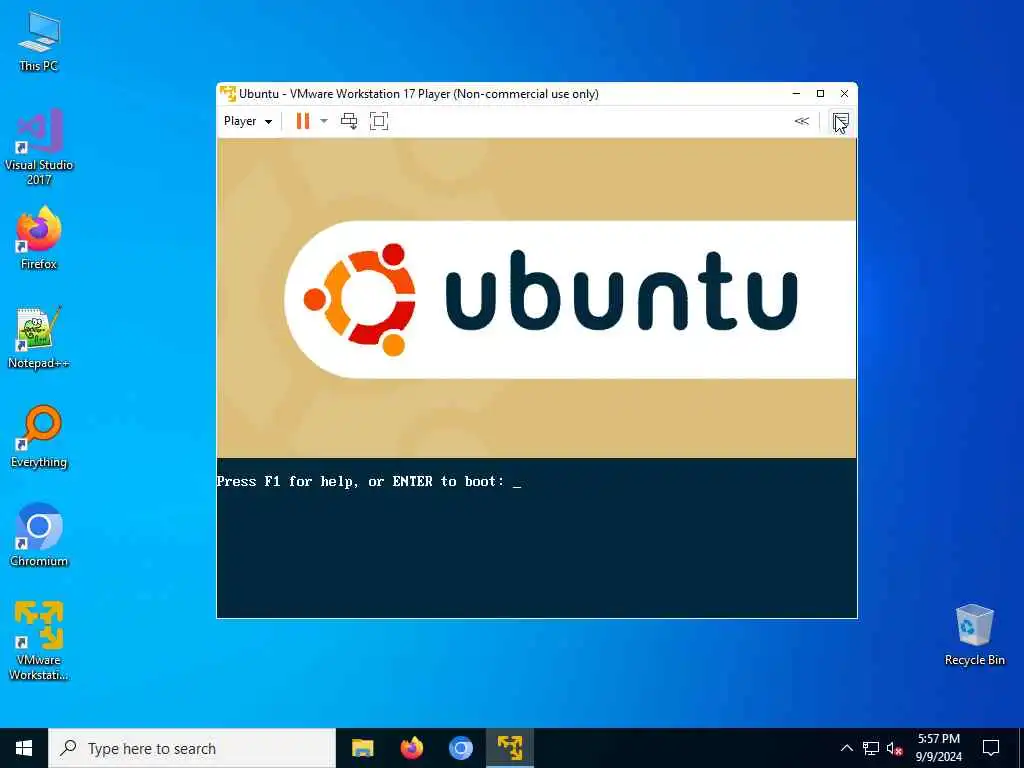This screenshot has height=768, width=1024.
Task: Pause the Ubuntu virtual machine
Action: point(302,121)
